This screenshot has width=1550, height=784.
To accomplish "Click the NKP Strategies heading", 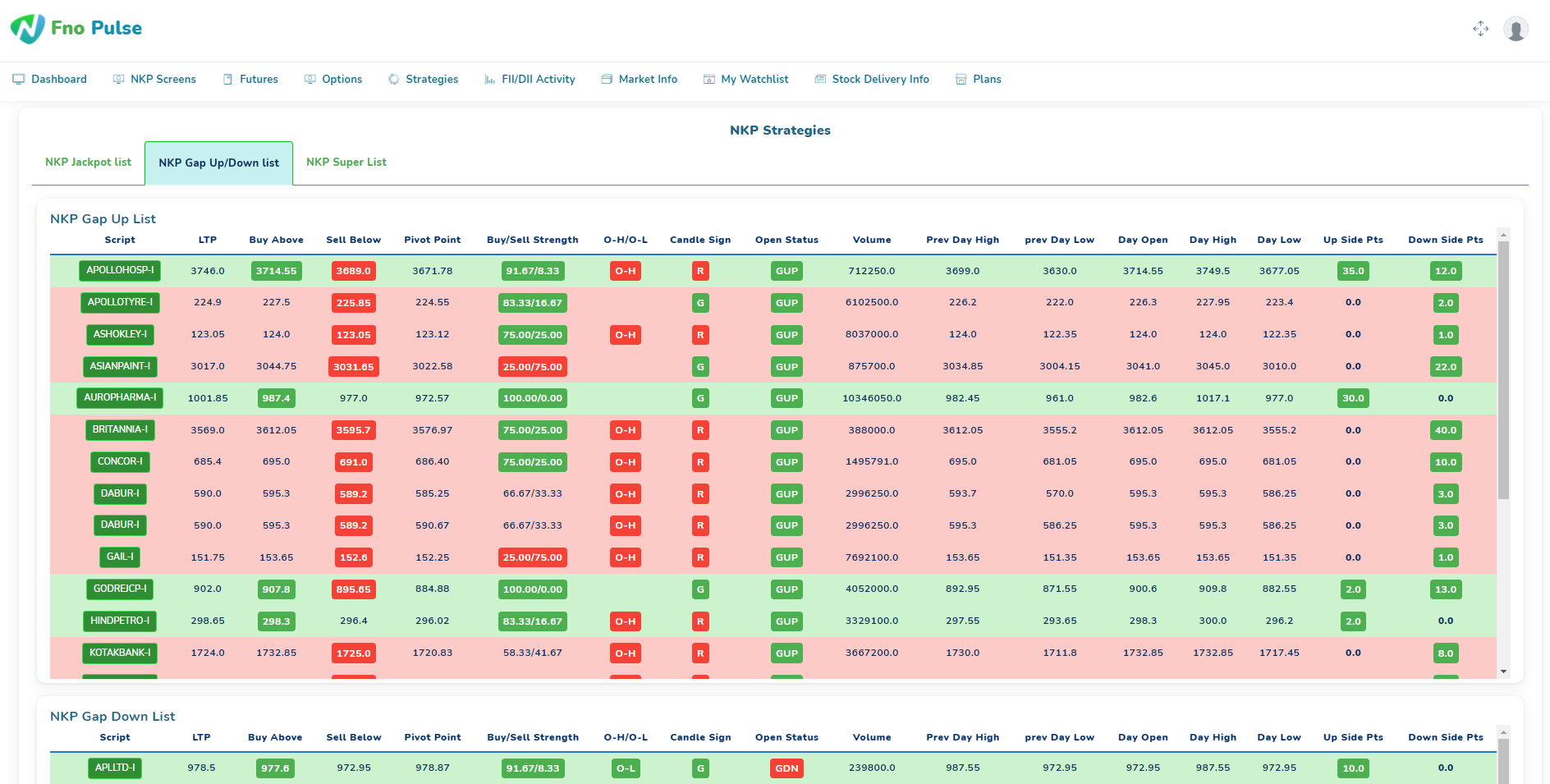I will (780, 131).
